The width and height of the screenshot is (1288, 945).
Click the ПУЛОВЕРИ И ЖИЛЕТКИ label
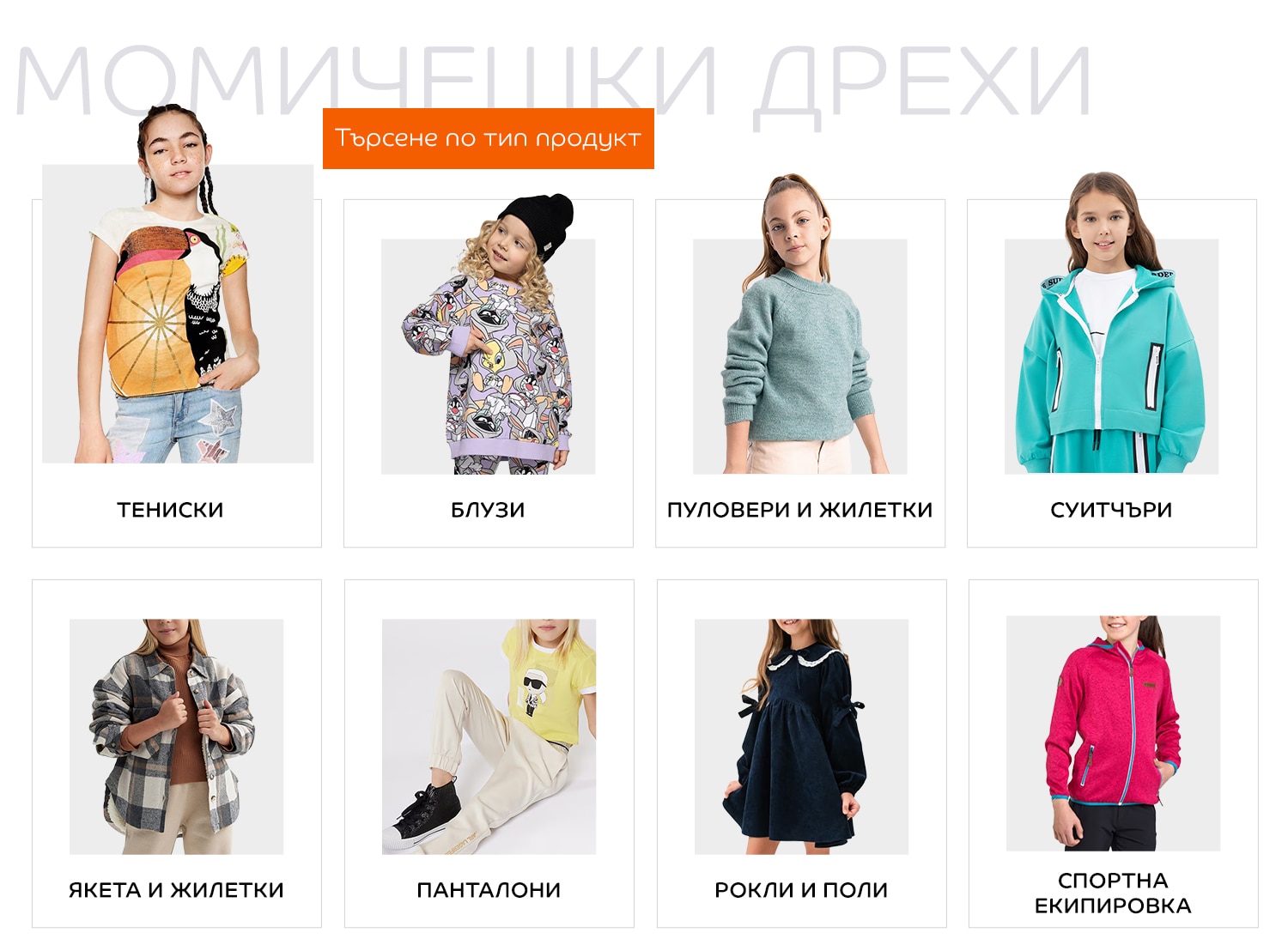click(x=800, y=510)
